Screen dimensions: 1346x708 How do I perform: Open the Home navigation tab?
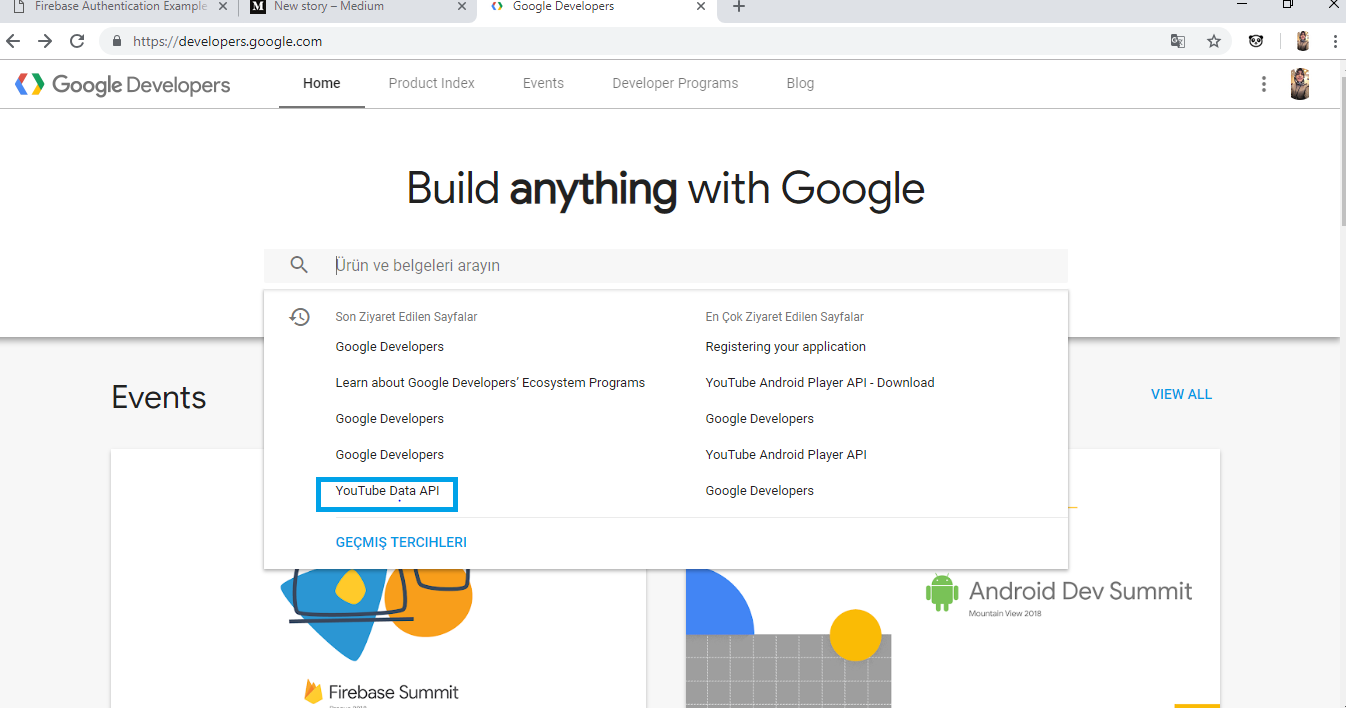(322, 83)
